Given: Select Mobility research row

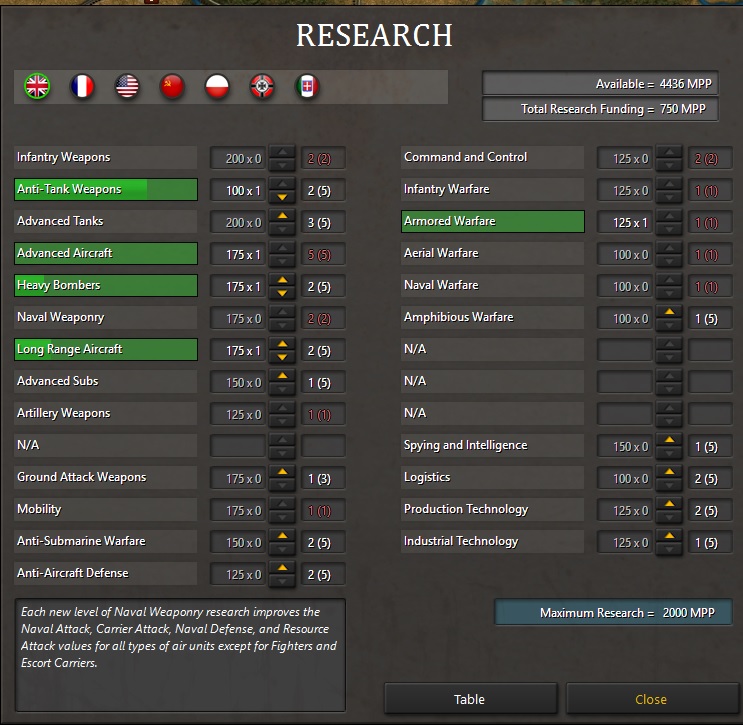Looking at the screenshot, I should coord(105,509).
